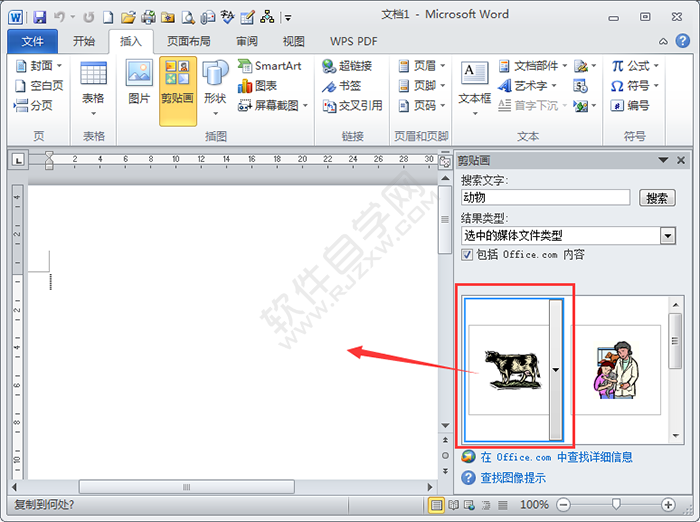Insert a SmartArt graphic
Screen dimensions: 700x522
click(x=269, y=66)
